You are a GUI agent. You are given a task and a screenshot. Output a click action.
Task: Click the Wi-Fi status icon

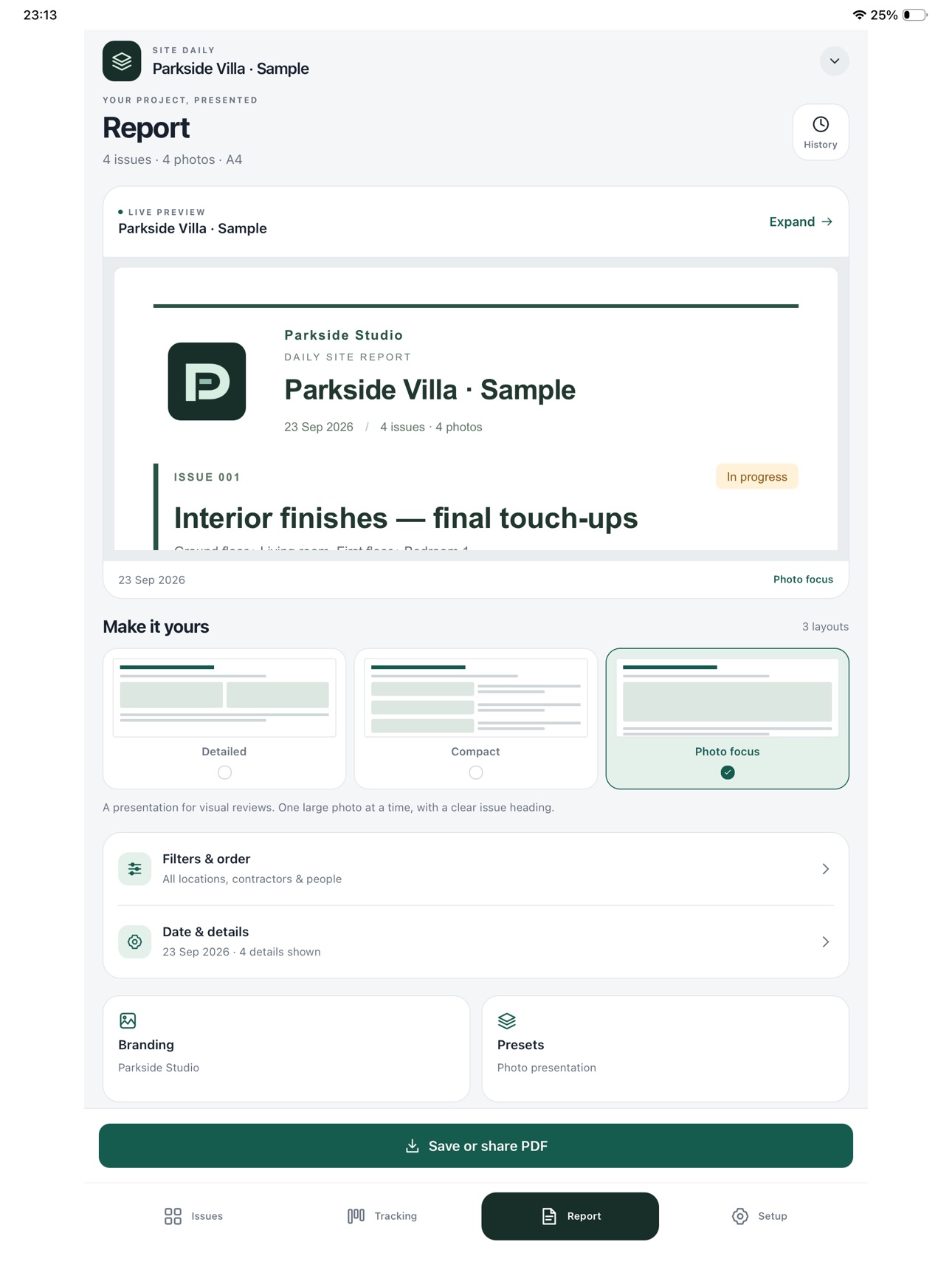click(x=859, y=15)
